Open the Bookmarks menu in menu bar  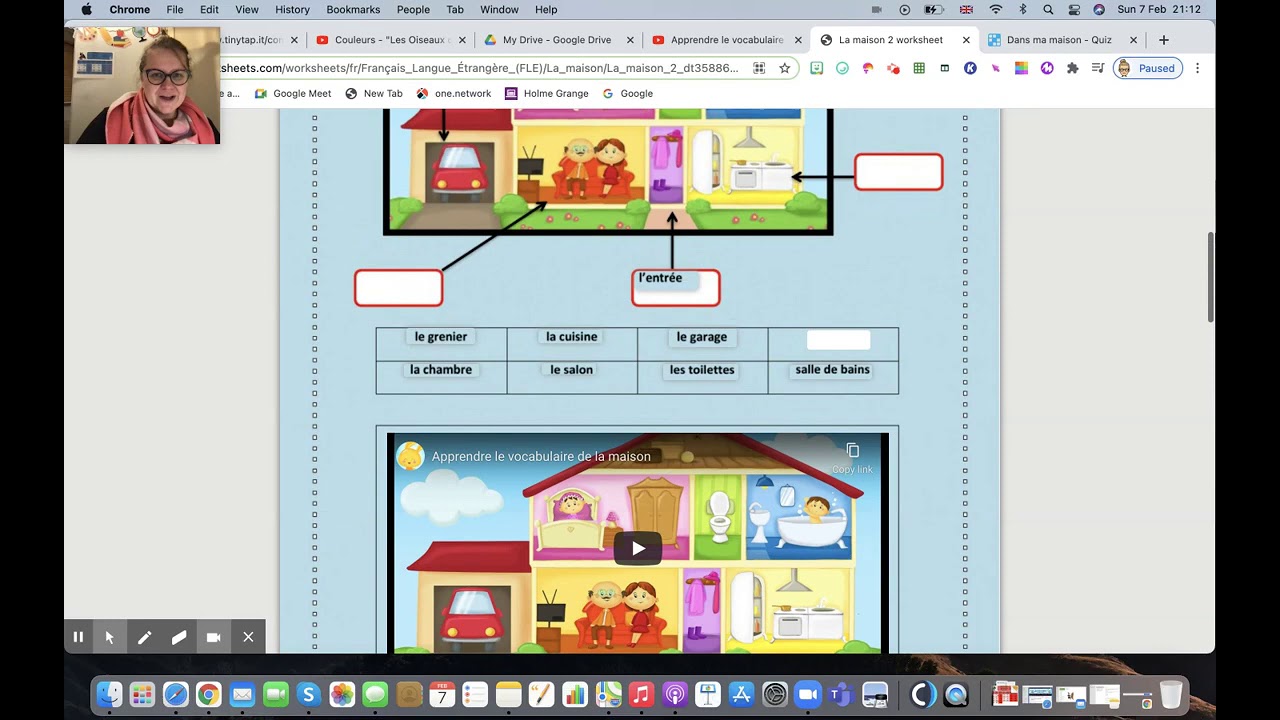point(353,10)
